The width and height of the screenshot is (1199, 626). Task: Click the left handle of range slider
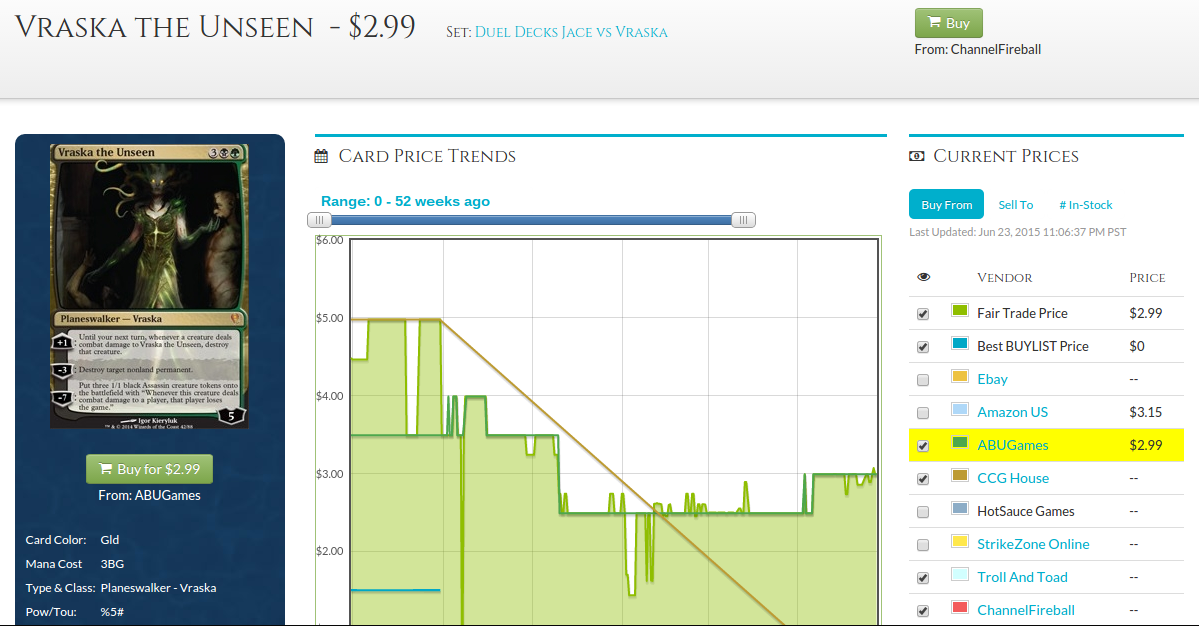[319, 220]
